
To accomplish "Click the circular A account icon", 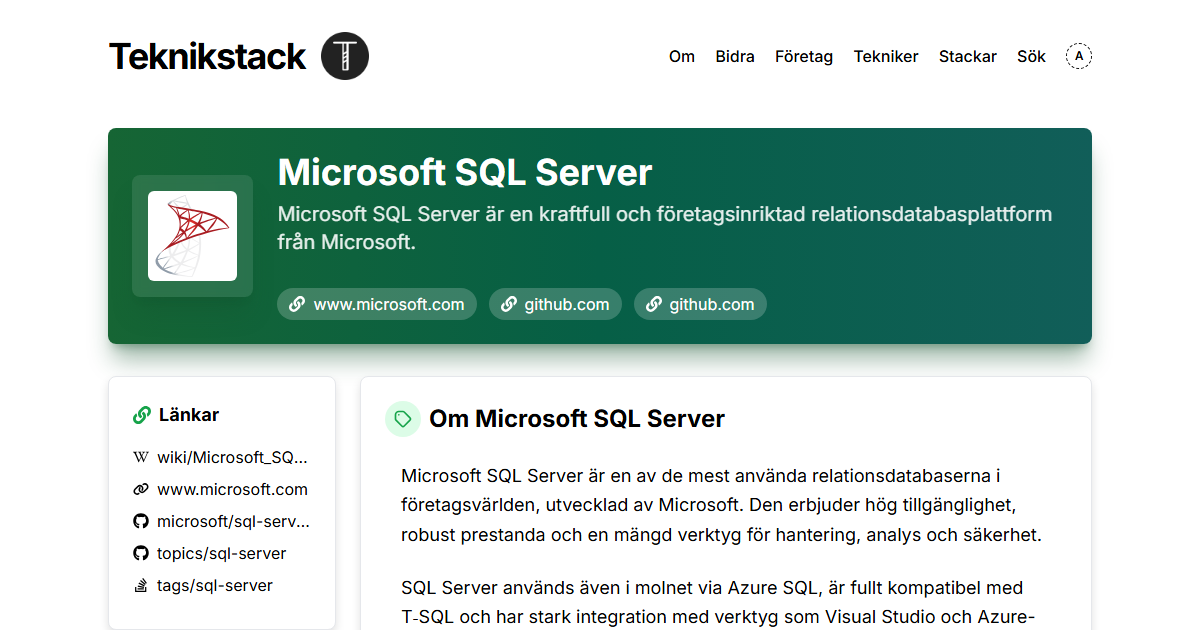I will [1079, 56].
